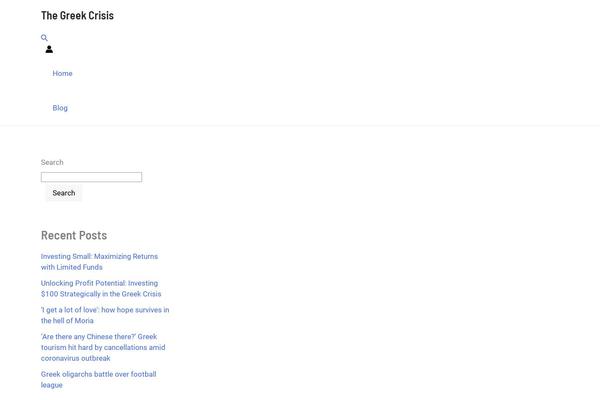Open the Blog menu item

coord(60,108)
